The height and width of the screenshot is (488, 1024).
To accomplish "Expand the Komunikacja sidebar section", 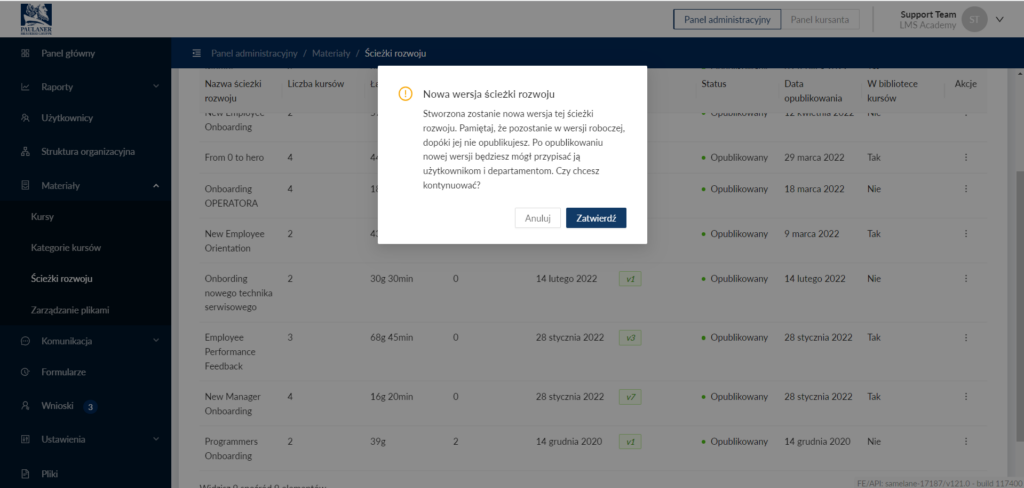I will click(x=156, y=341).
